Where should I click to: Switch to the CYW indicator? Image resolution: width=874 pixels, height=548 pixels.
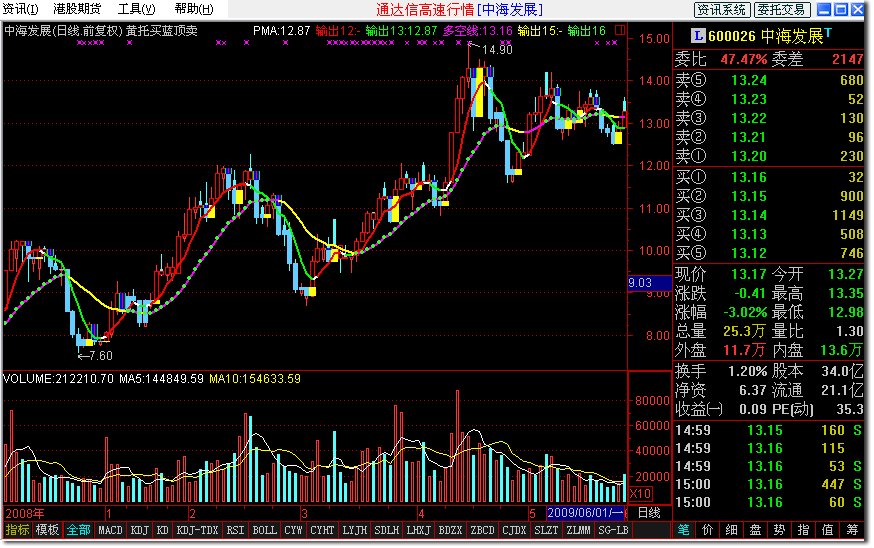point(293,530)
